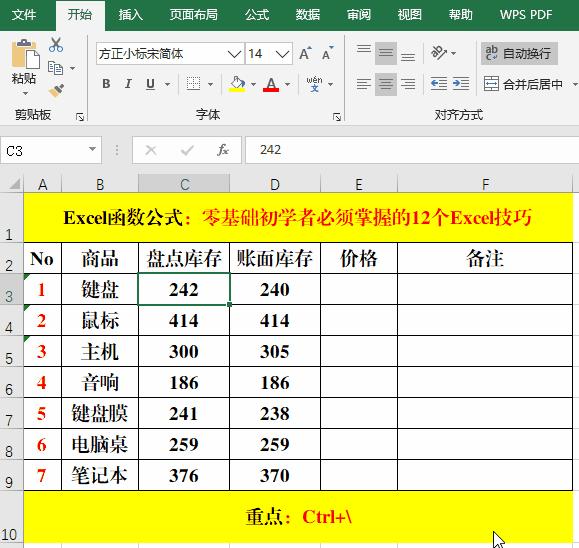Viewport: 579px width, 548px height.
Task: Switch to the 插入 ribbon tab
Action: click(x=130, y=15)
